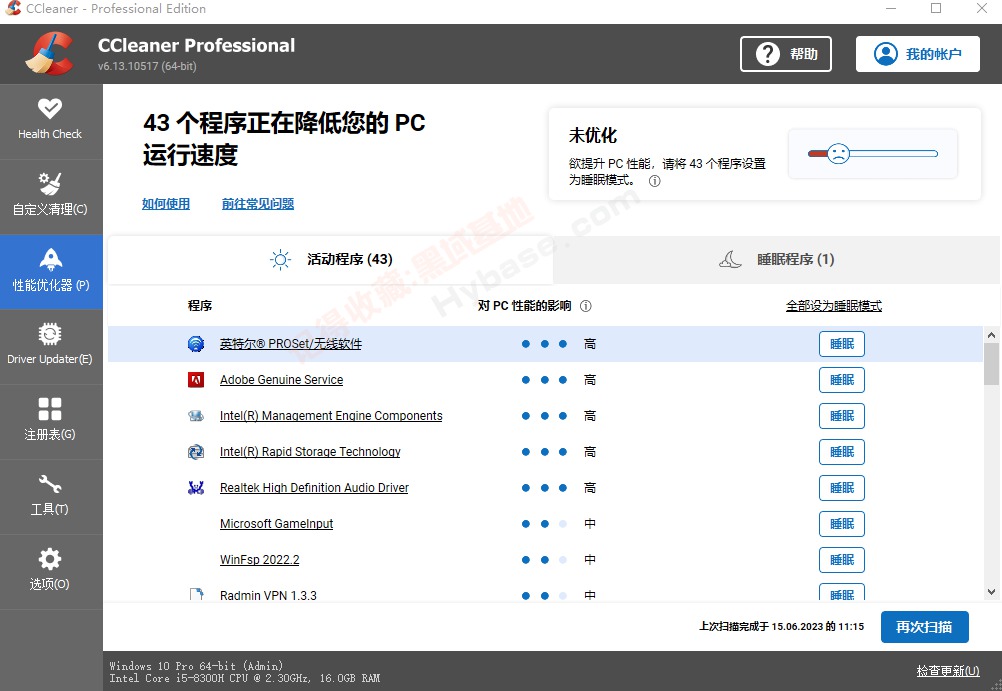Click Radmin VPN 1.3.3 file icon
The height and width of the screenshot is (691, 1002).
point(196,594)
